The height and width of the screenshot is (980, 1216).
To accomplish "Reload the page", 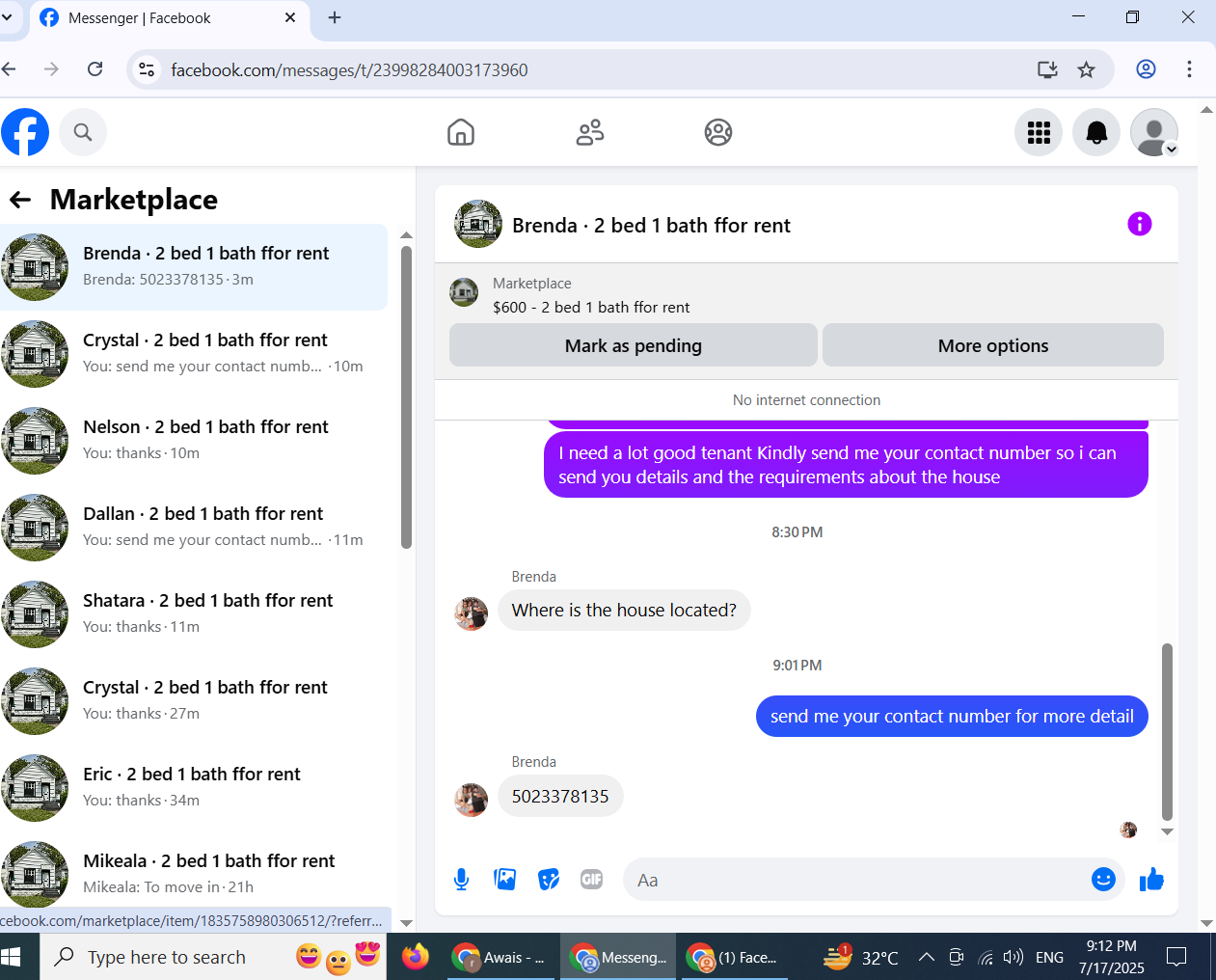I will [x=95, y=69].
